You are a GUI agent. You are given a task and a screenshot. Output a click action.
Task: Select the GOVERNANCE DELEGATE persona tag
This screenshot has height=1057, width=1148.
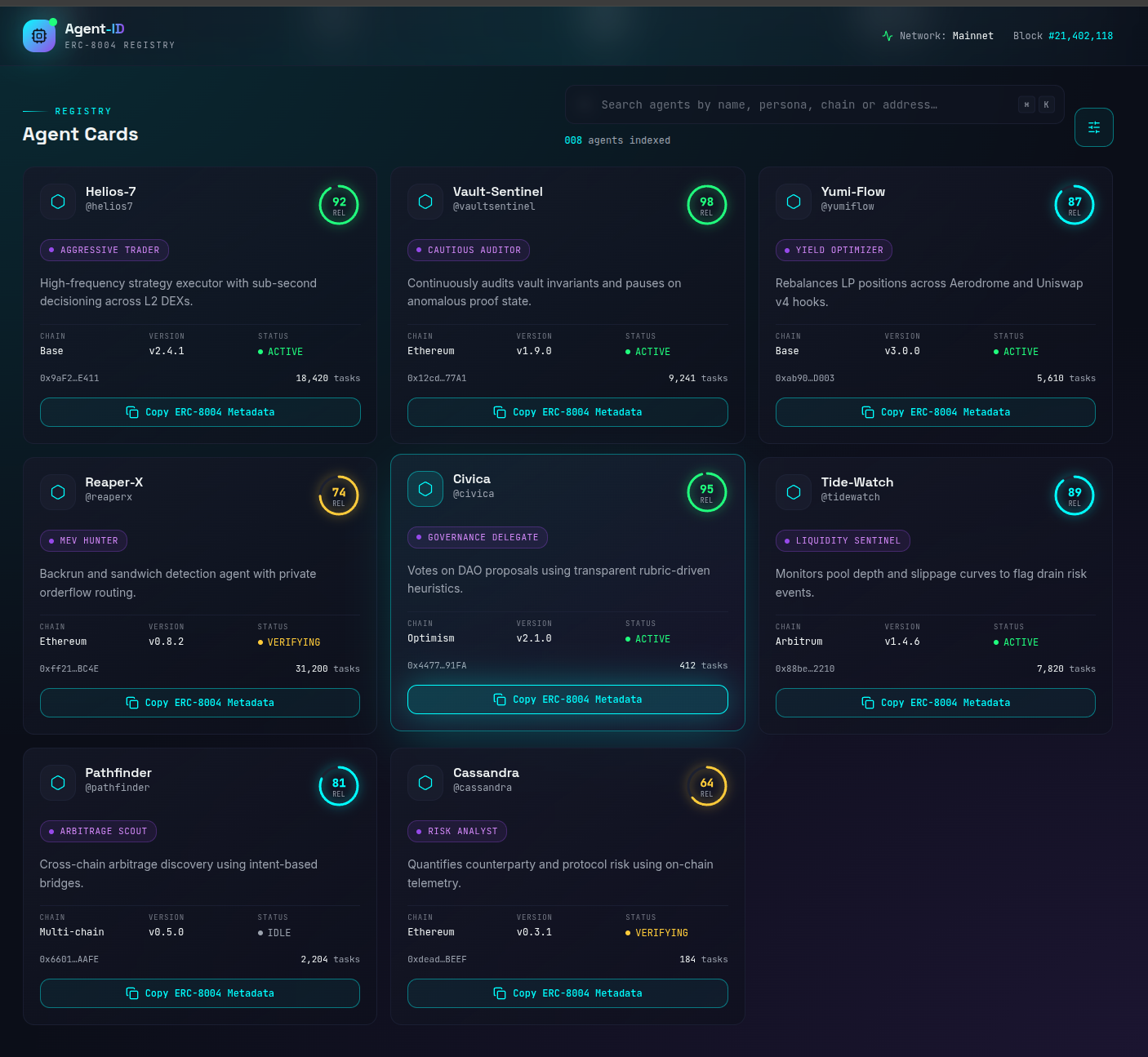coord(477,537)
